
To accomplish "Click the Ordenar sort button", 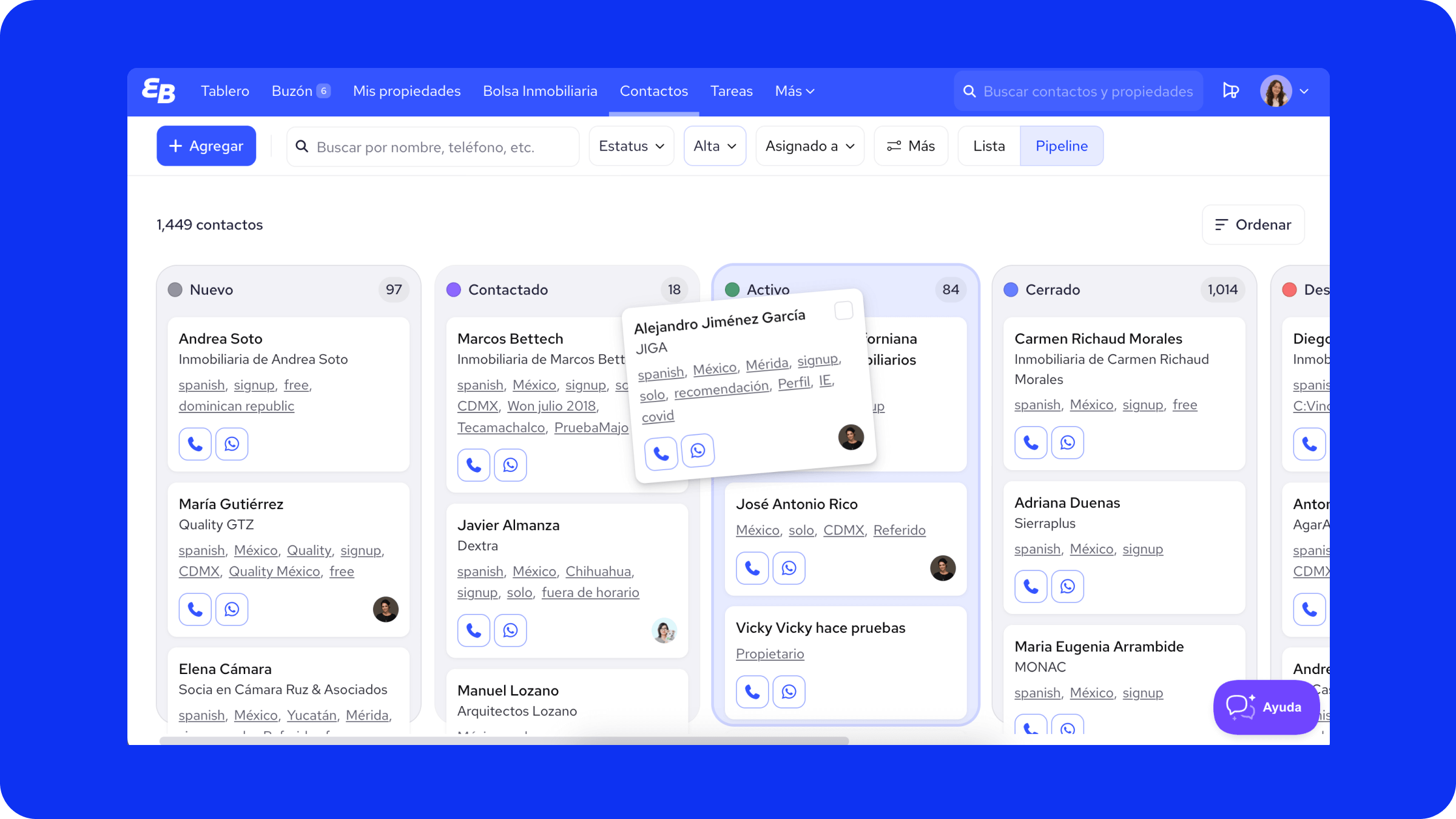I will point(1253,225).
